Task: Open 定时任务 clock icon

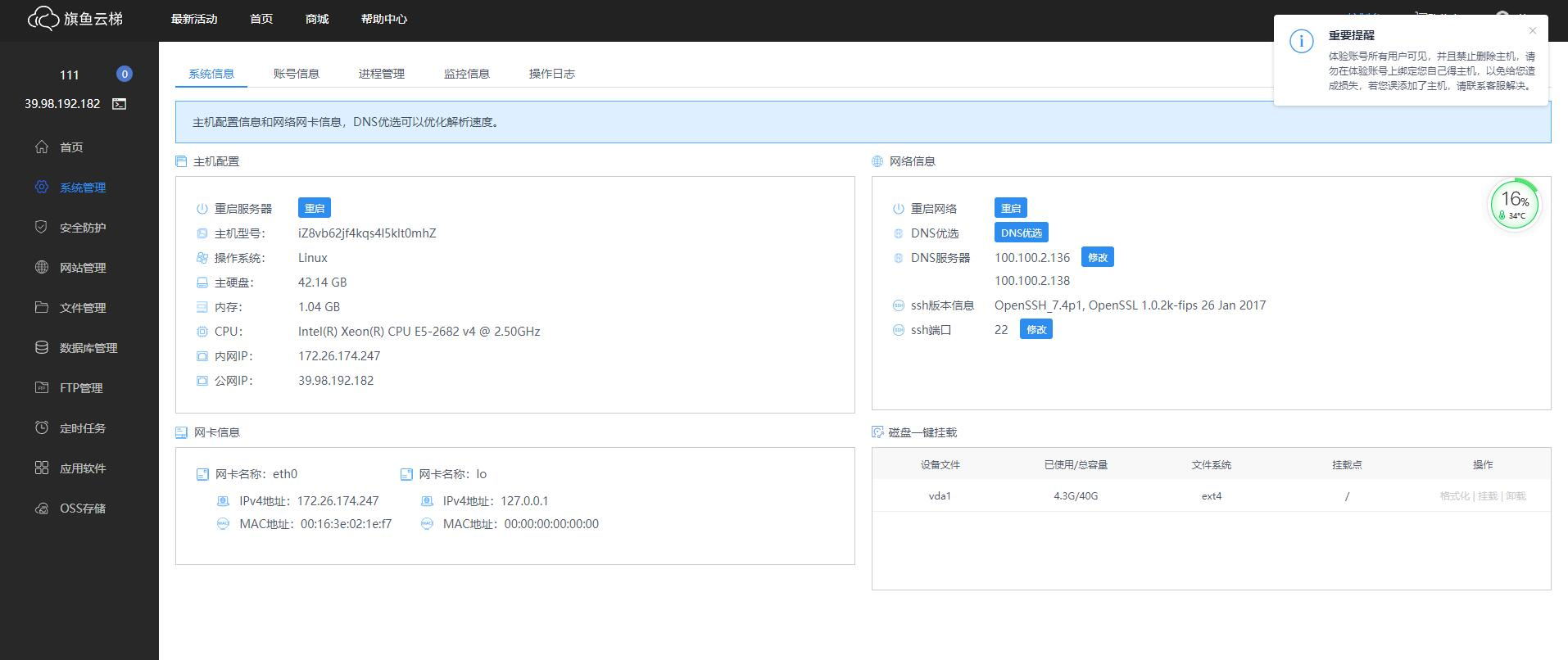Action: point(42,427)
